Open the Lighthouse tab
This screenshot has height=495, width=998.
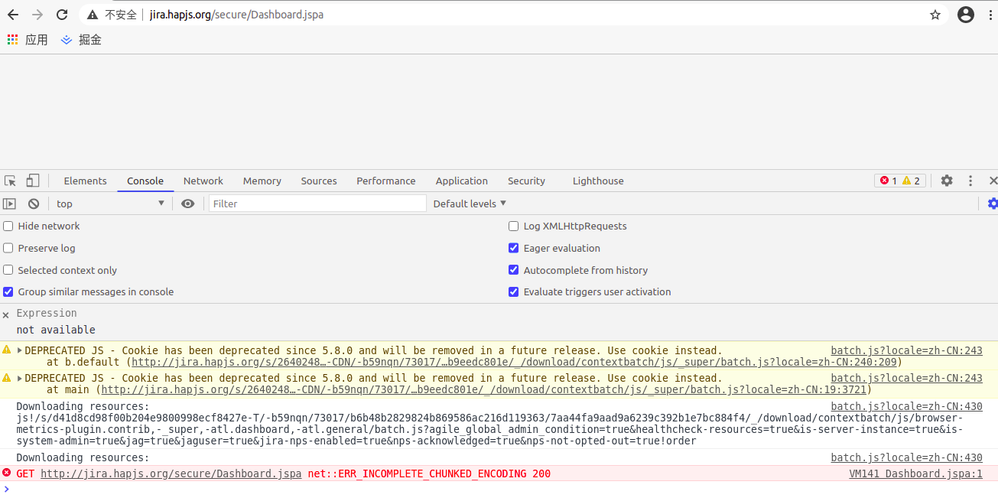click(x=598, y=181)
